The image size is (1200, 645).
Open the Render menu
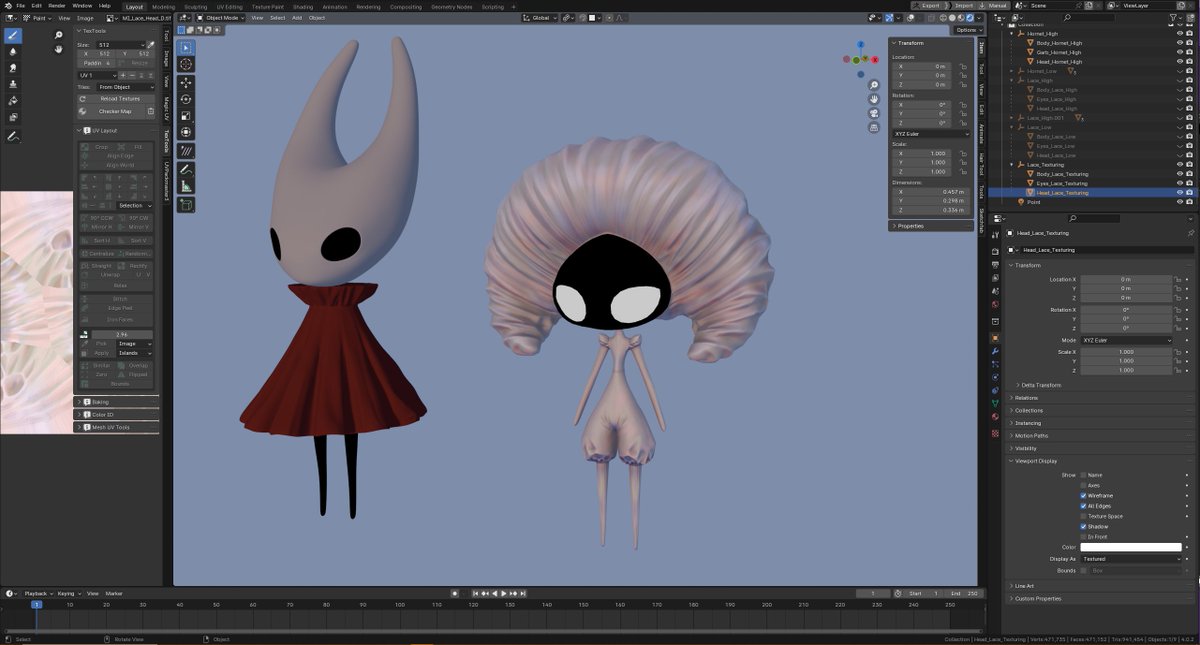click(x=57, y=5)
